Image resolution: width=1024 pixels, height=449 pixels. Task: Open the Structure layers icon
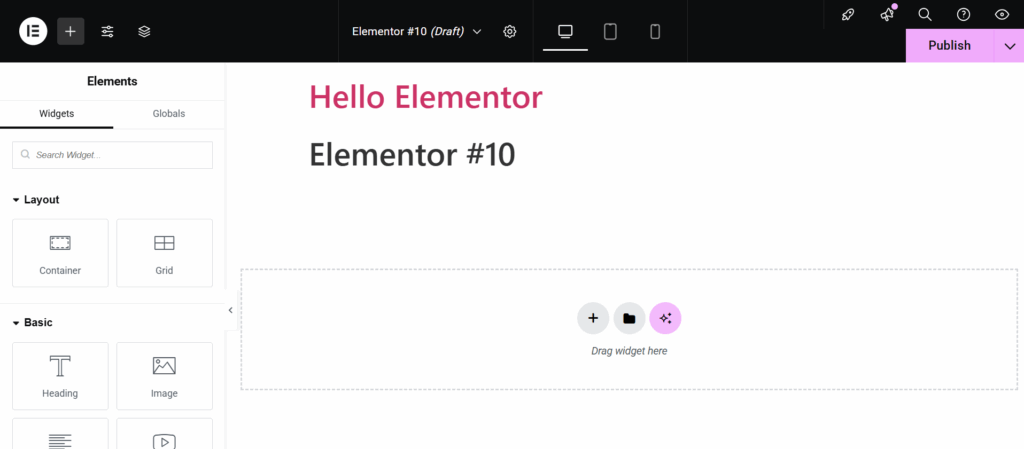(144, 31)
